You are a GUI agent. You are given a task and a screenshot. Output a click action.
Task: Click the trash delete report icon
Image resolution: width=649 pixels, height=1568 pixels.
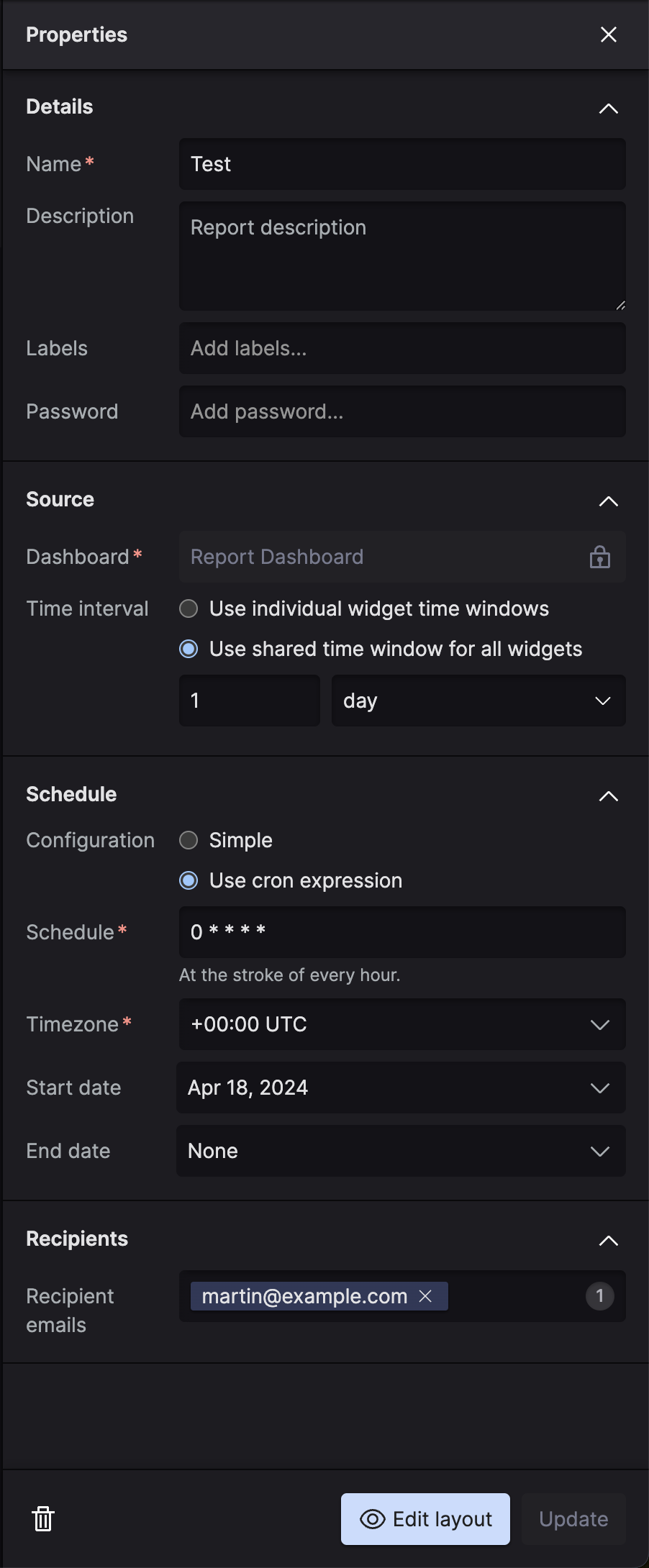pos(43,1518)
